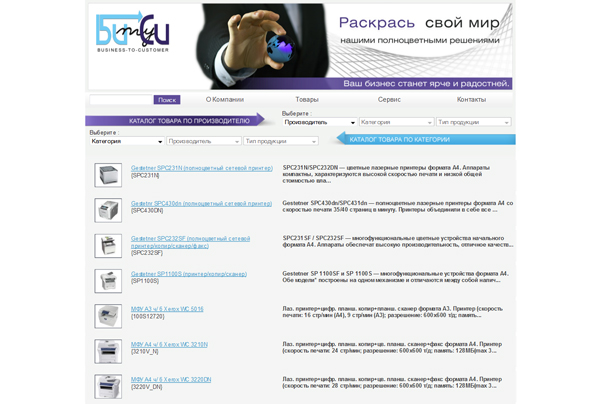The width and height of the screenshot is (600, 404).
Task: Click the БиТуСи Business-to-Customer logo
Action: 132,32
